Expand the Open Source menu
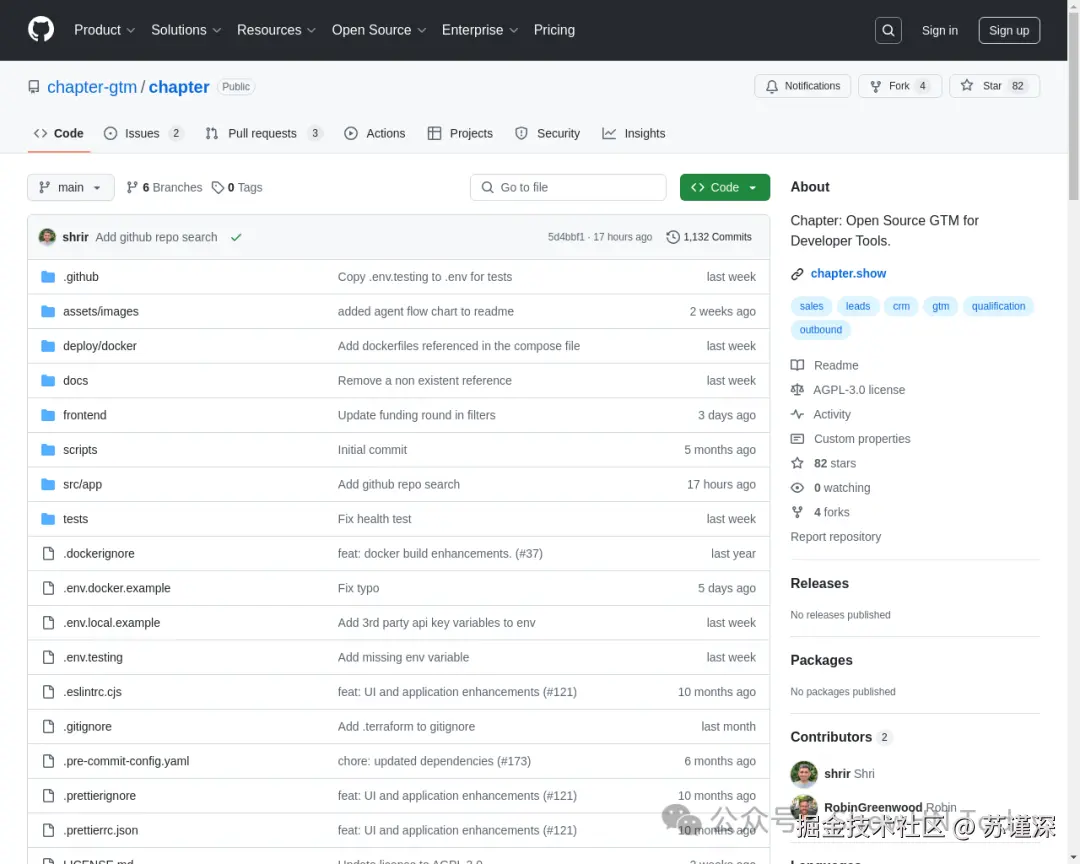This screenshot has width=1080, height=864. pyautogui.click(x=379, y=30)
